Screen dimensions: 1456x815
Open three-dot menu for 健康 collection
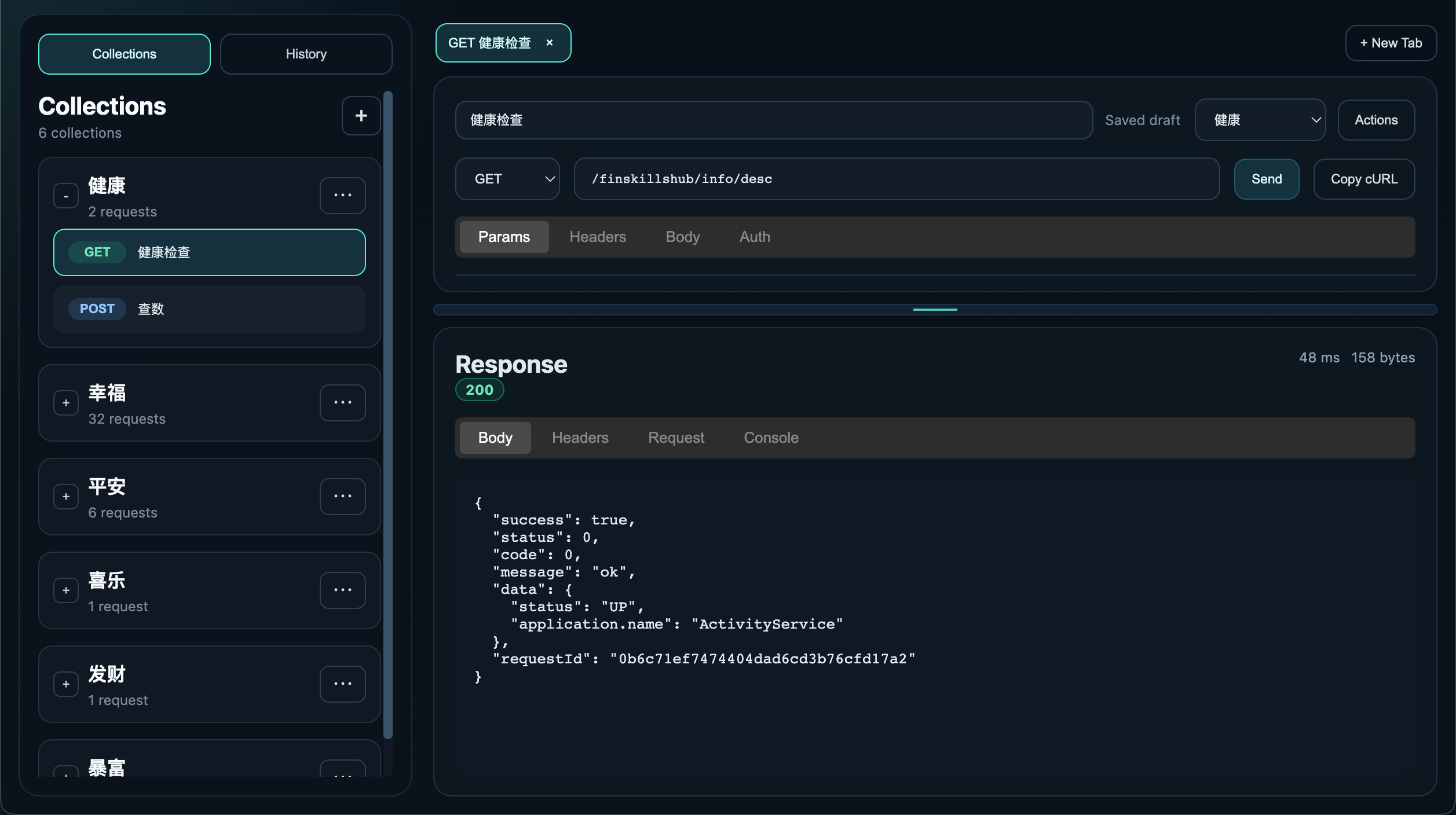click(x=342, y=196)
